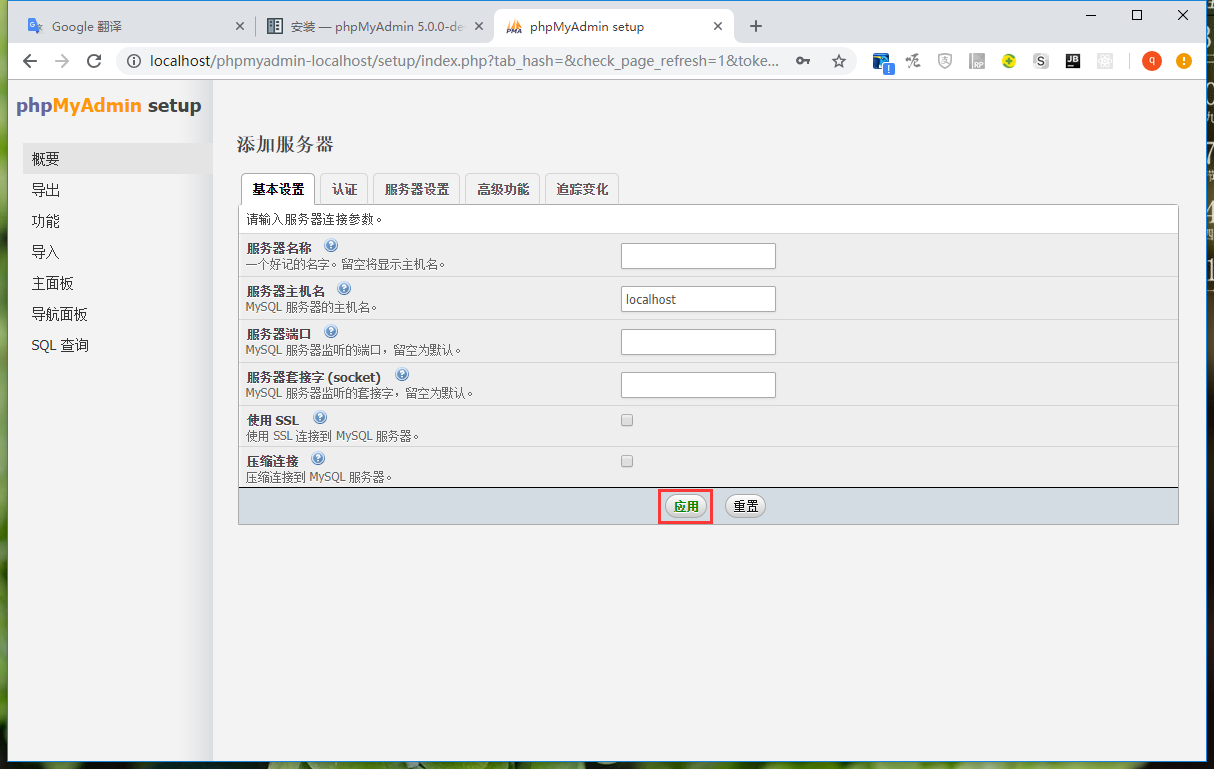The height and width of the screenshot is (769, 1214).
Task: Click the 重置 button
Action: tap(745, 506)
